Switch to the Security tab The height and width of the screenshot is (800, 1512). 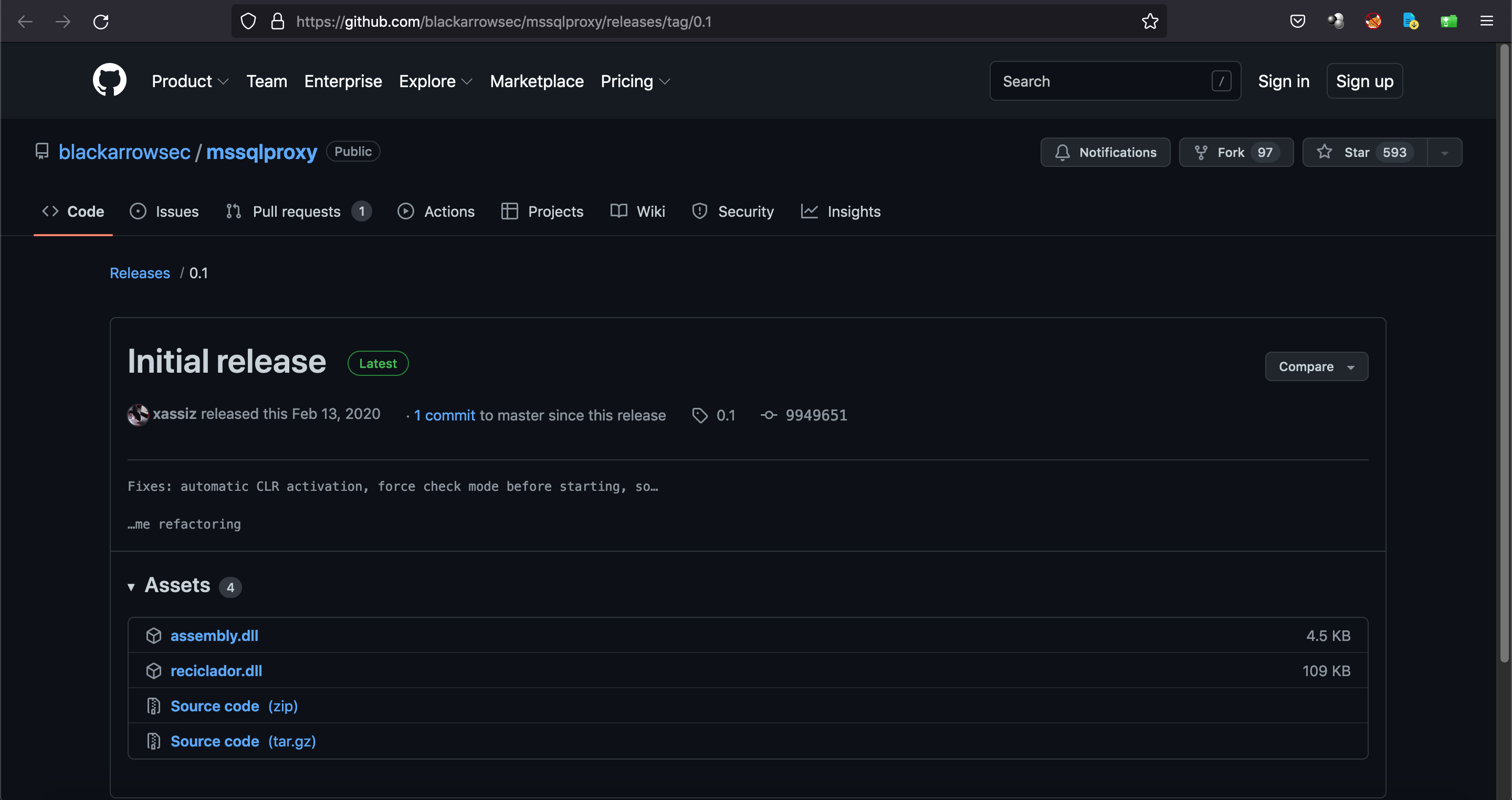coord(732,212)
